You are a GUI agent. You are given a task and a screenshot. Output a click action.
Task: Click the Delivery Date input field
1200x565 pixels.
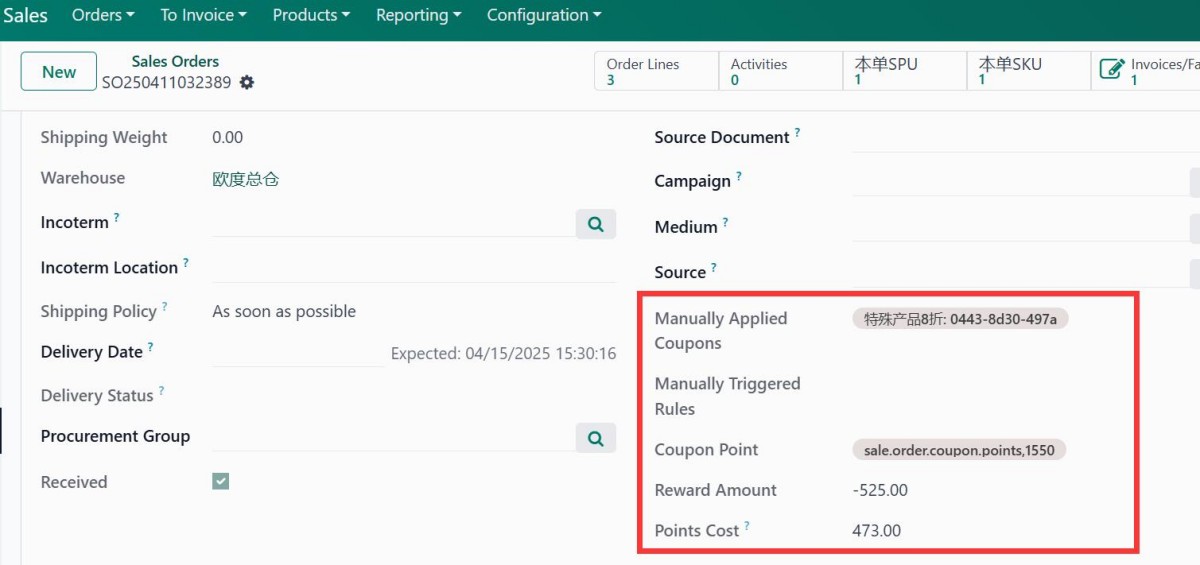[x=298, y=353]
